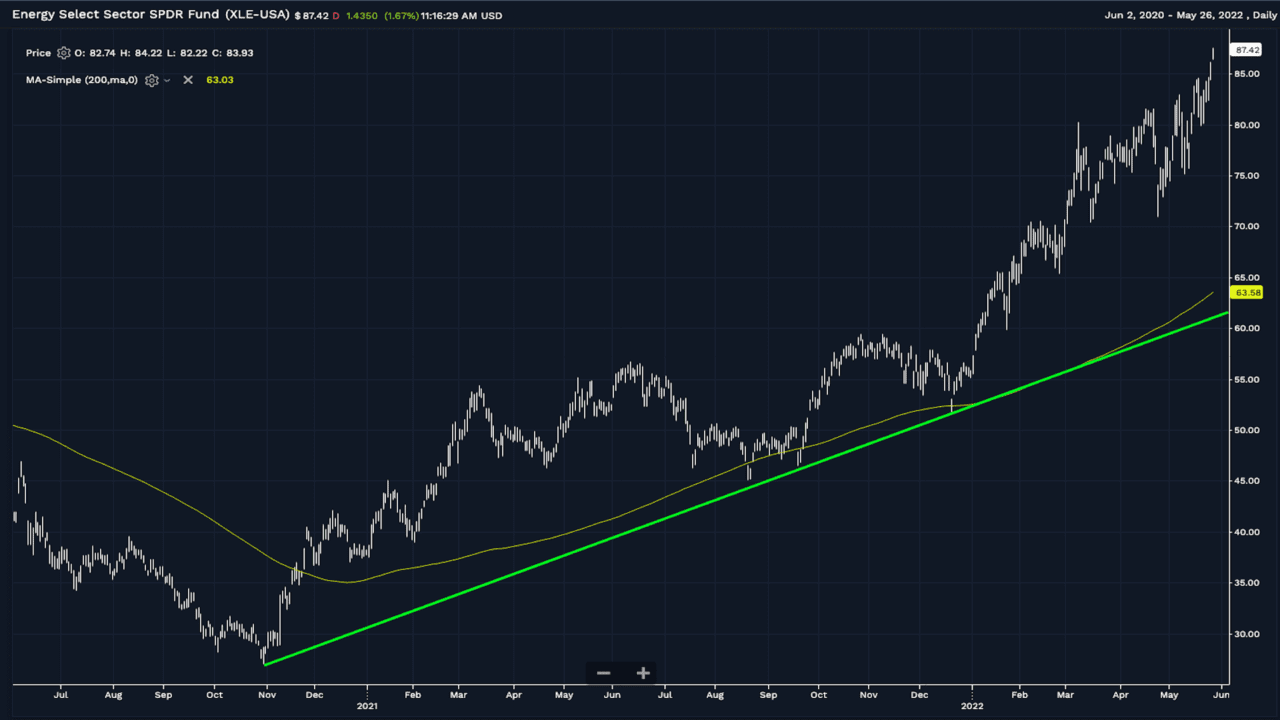This screenshot has height=720, width=1280.
Task: Select the yellow 63.58 moving average axis tag
Action: pyautogui.click(x=1246, y=293)
